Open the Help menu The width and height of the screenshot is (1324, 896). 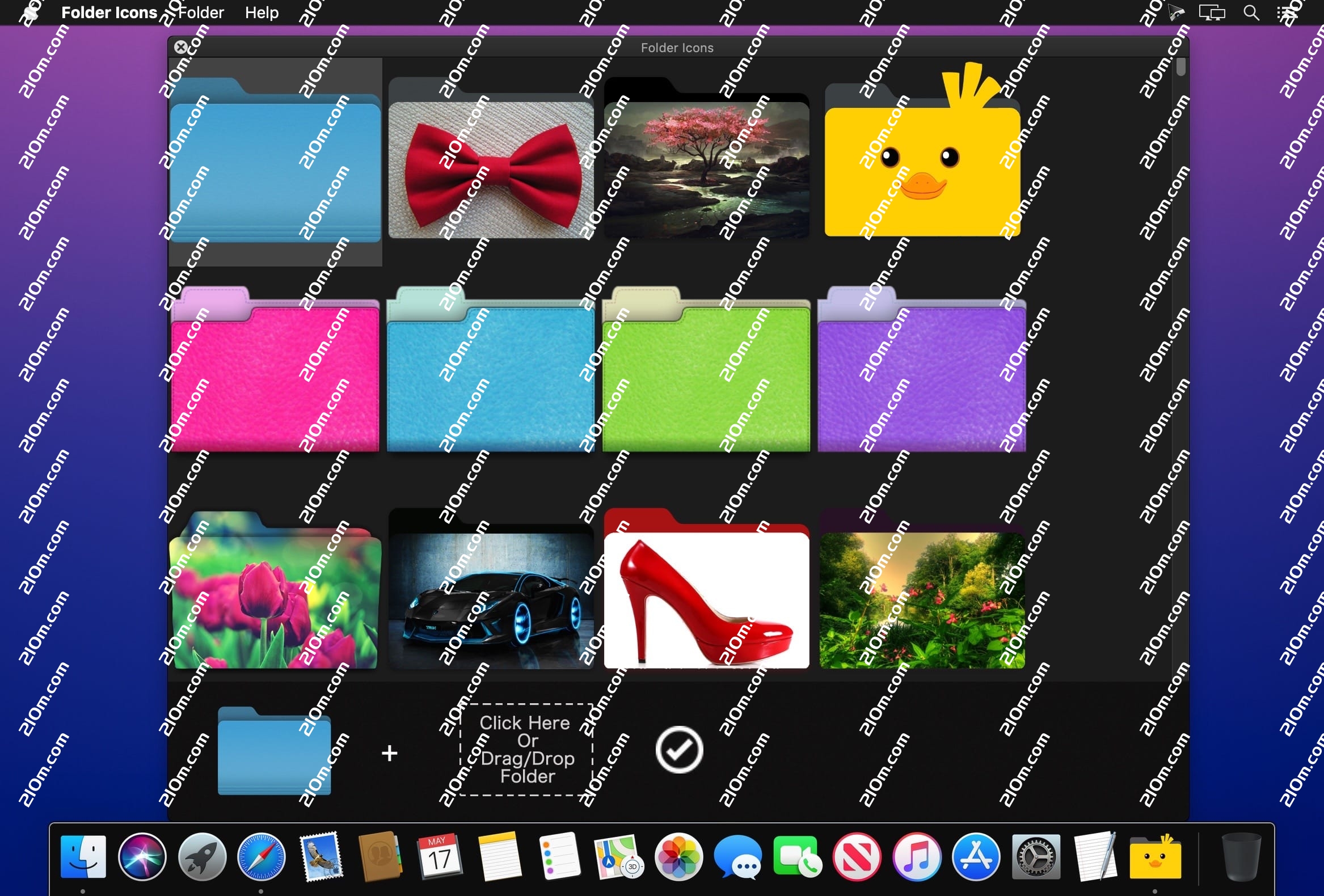(x=262, y=12)
